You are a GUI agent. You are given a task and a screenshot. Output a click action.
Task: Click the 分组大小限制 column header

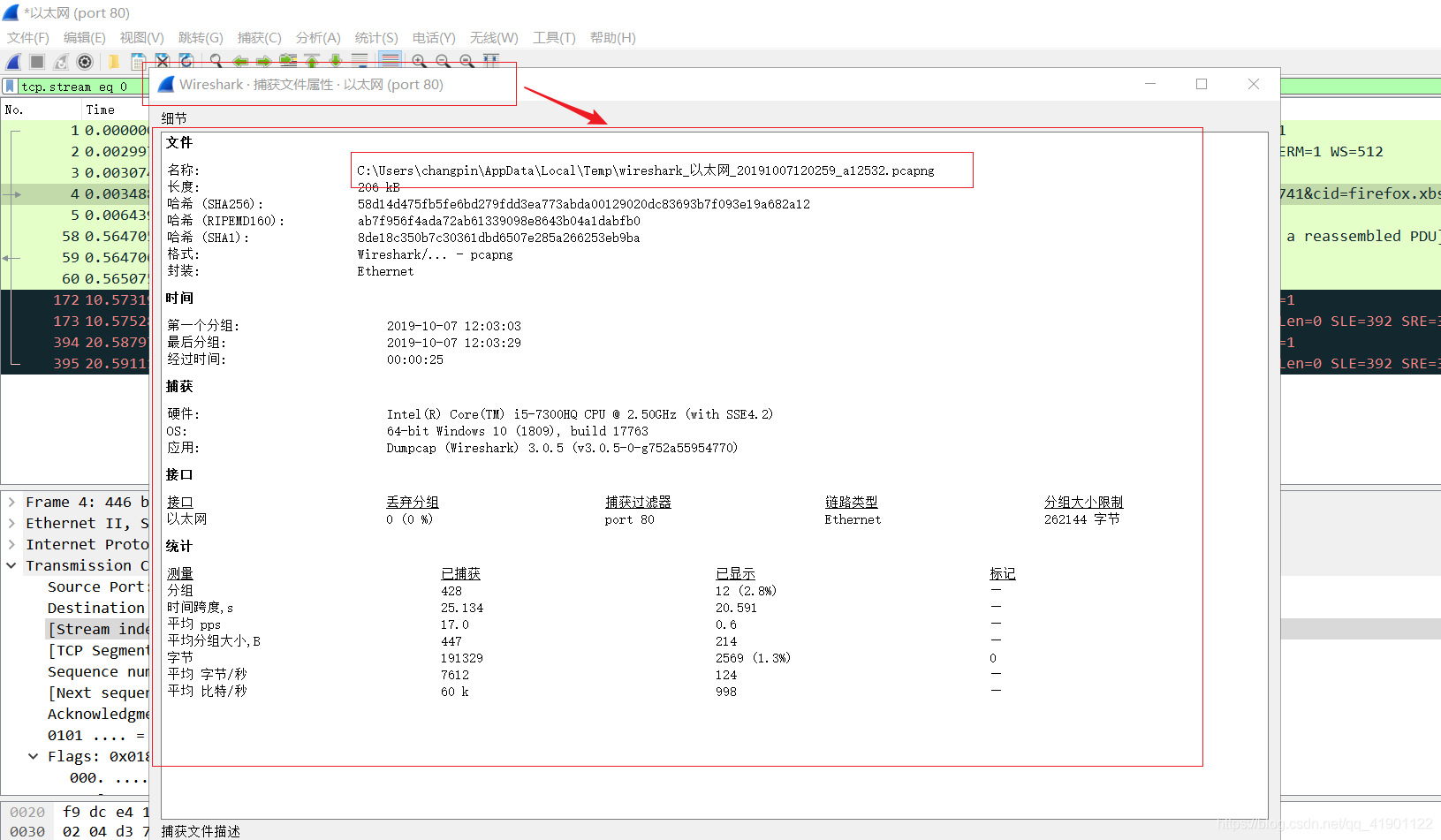click(1084, 502)
